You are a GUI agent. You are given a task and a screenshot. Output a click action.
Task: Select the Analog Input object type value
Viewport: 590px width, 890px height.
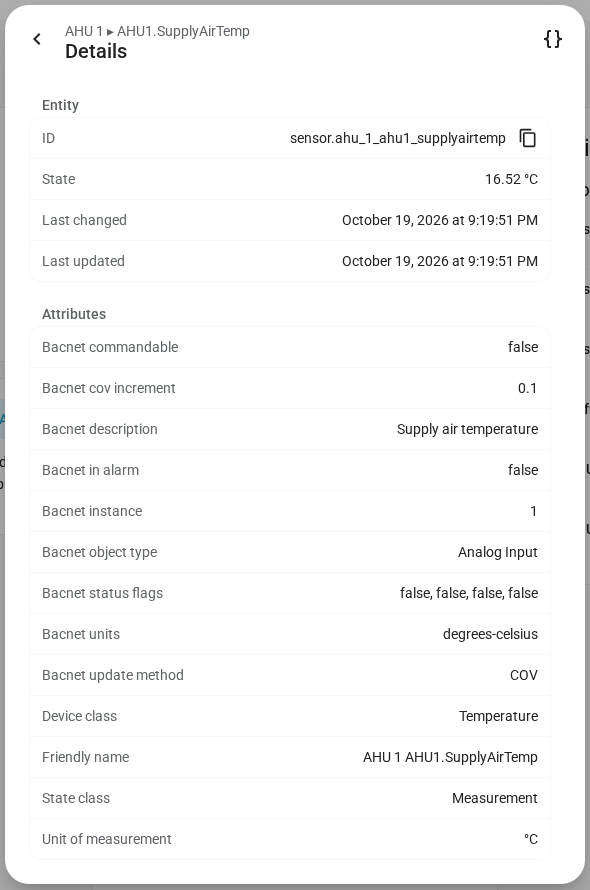click(497, 552)
